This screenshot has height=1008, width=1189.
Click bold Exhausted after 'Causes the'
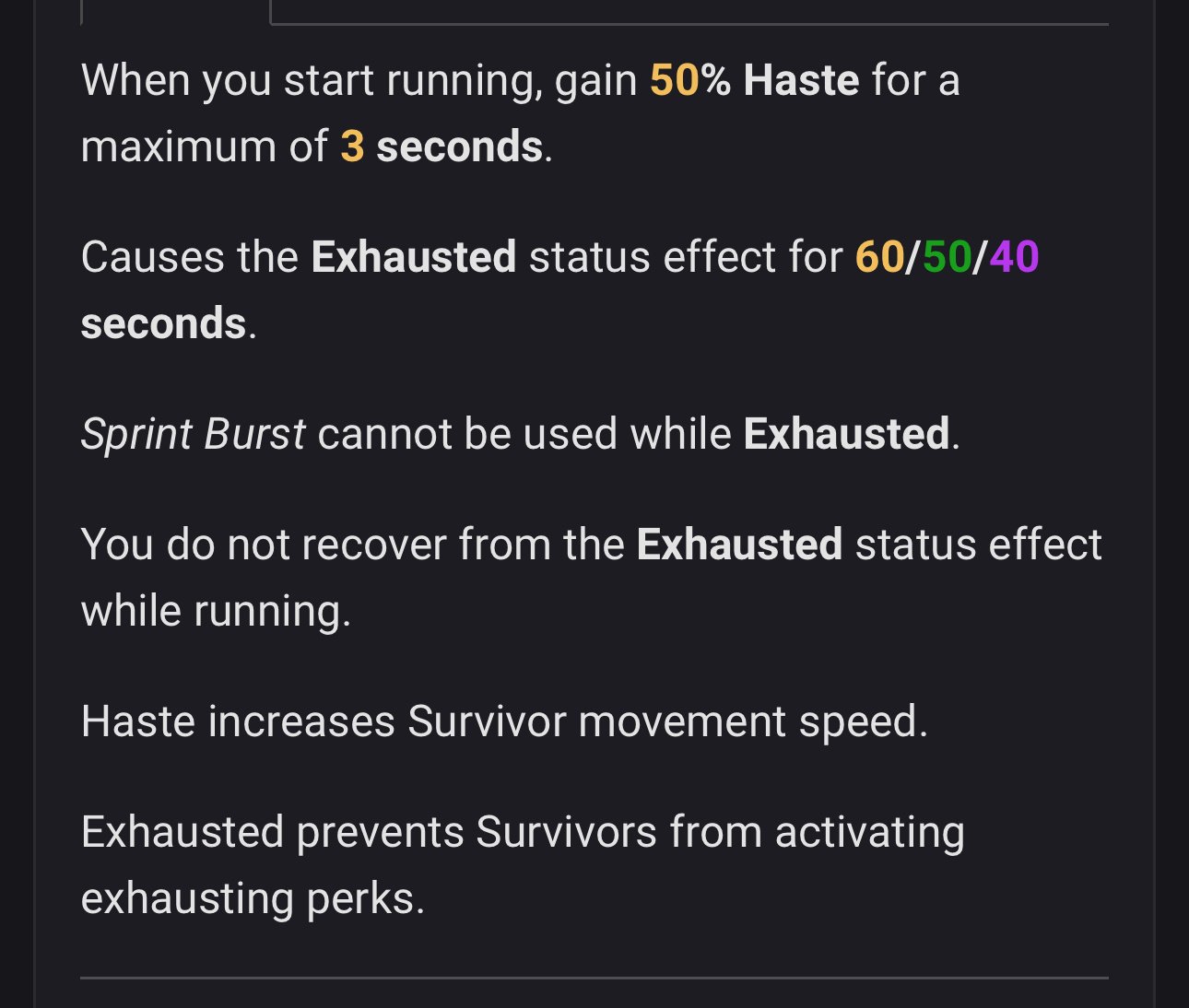413,257
